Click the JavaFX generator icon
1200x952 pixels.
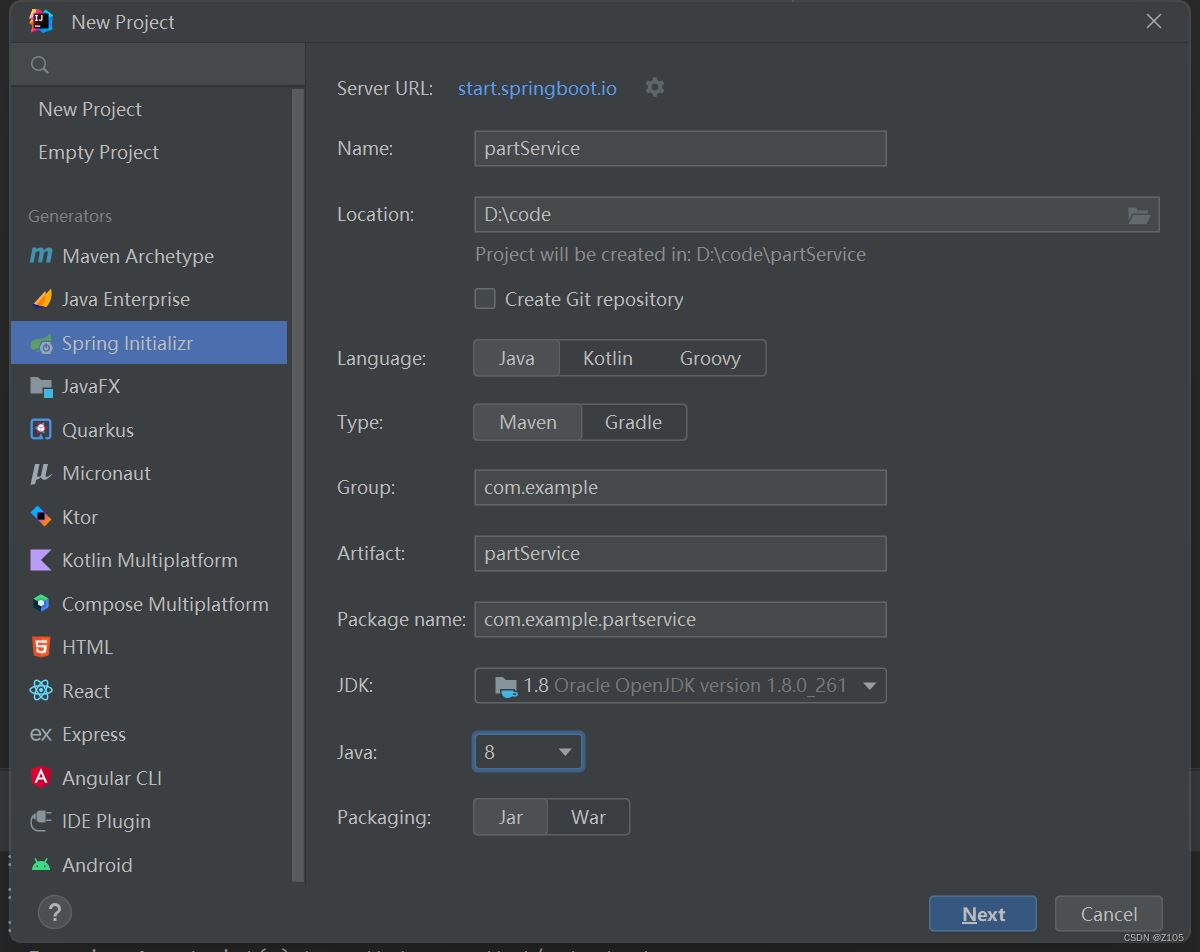click(x=41, y=386)
